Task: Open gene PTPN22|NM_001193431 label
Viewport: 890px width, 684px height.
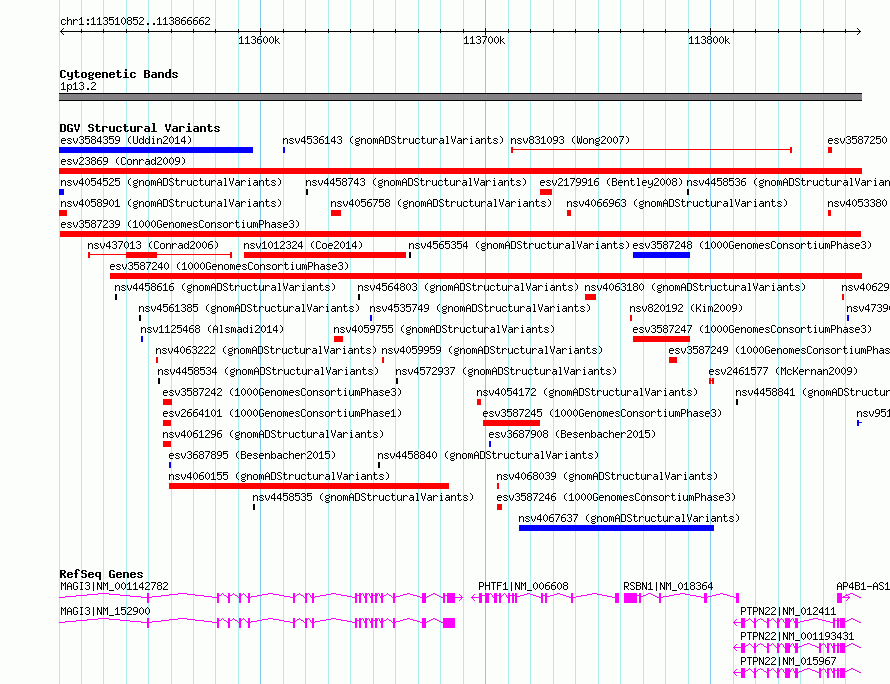Action: click(797, 636)
